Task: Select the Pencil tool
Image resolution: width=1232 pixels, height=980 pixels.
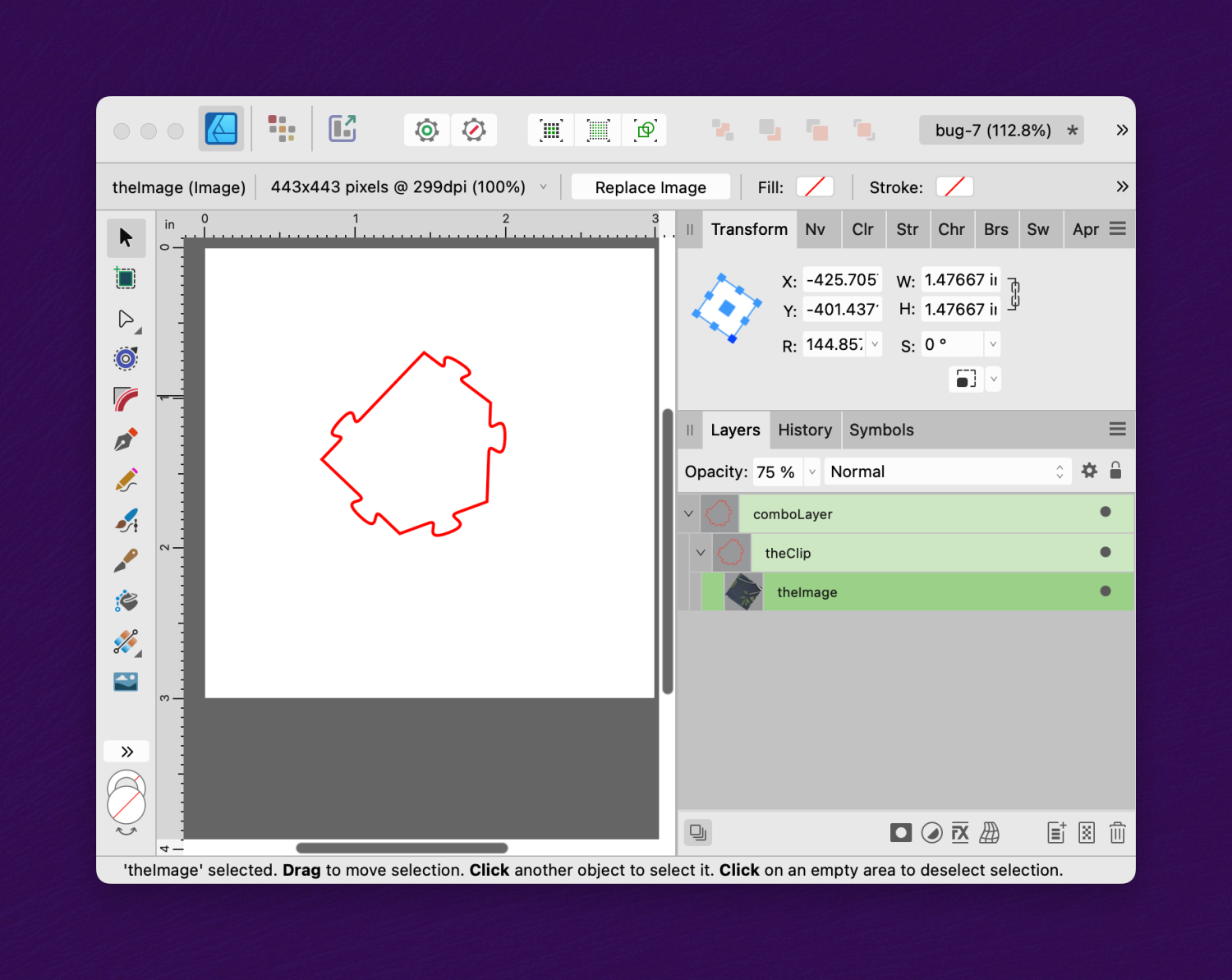Action: [126, 480]
